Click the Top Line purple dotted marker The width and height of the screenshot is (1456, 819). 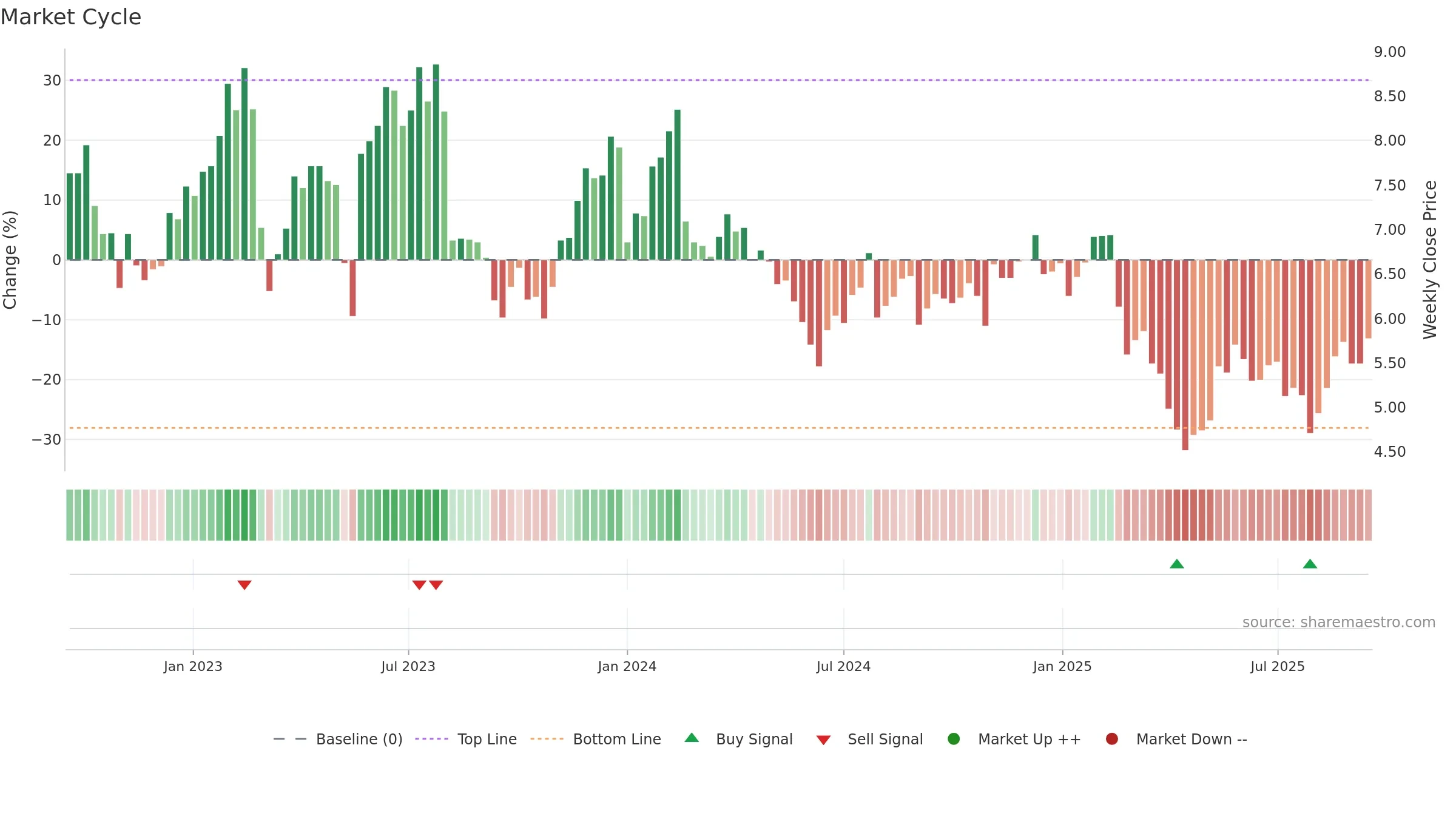point(431,739)
